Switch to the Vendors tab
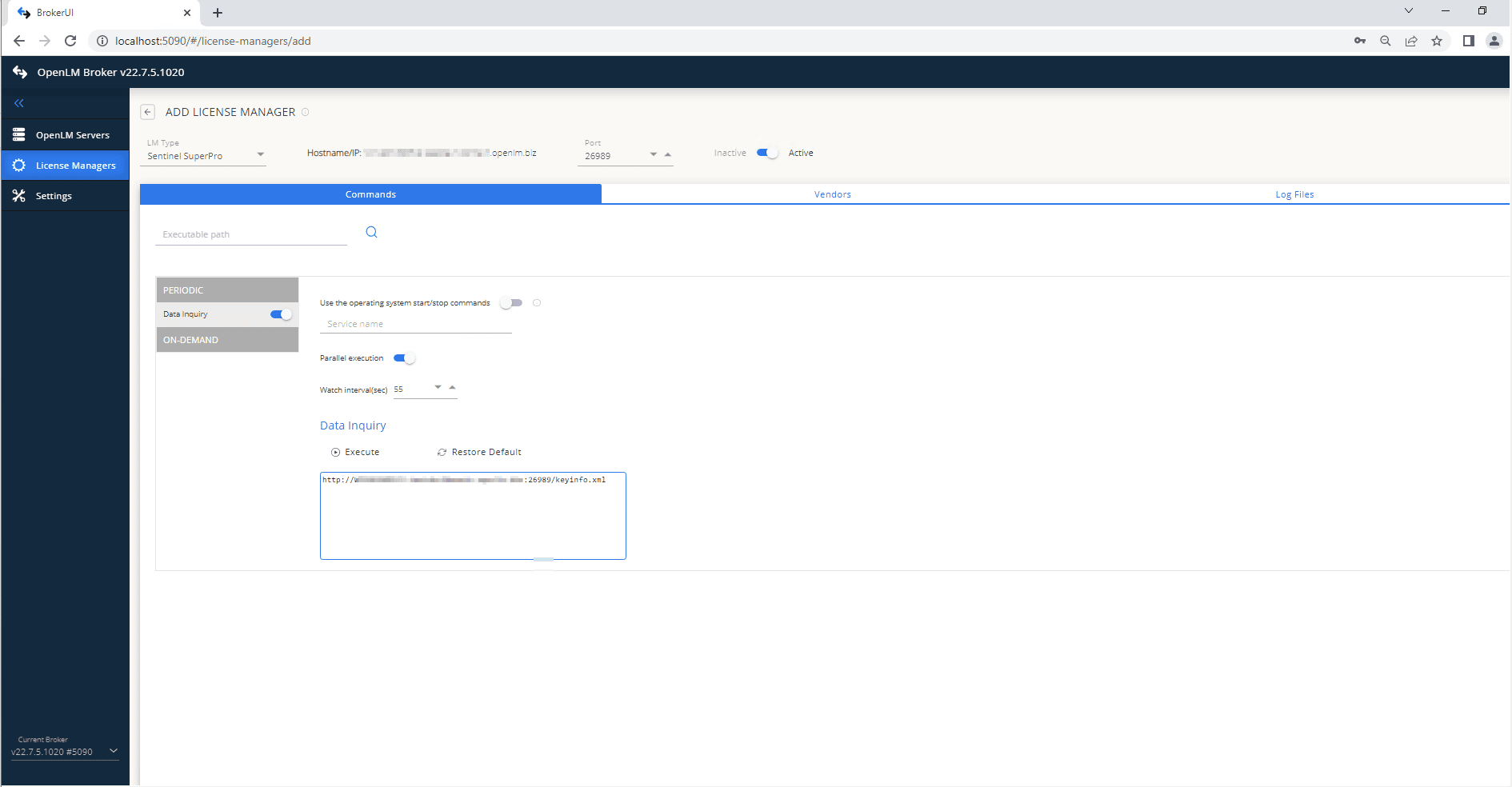Viewport: 1512px width, 787px height. coord(832,194)
